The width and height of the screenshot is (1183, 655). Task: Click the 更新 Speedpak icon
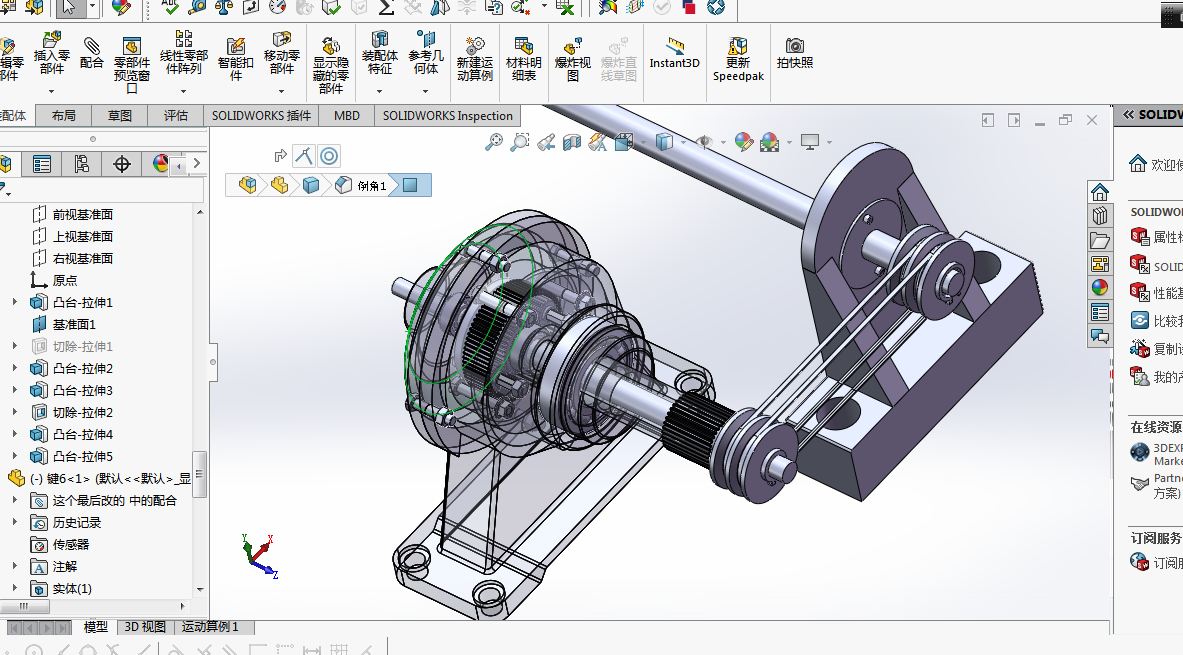pos(738,59)
